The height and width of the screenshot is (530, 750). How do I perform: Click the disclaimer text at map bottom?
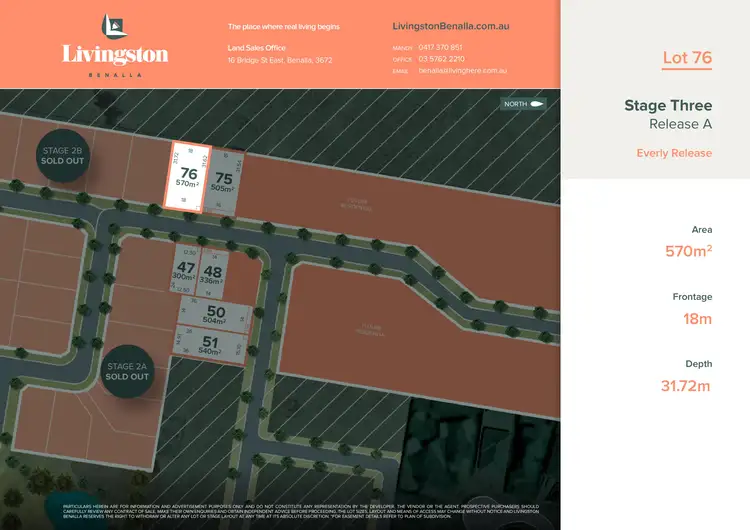coord(301,511)
